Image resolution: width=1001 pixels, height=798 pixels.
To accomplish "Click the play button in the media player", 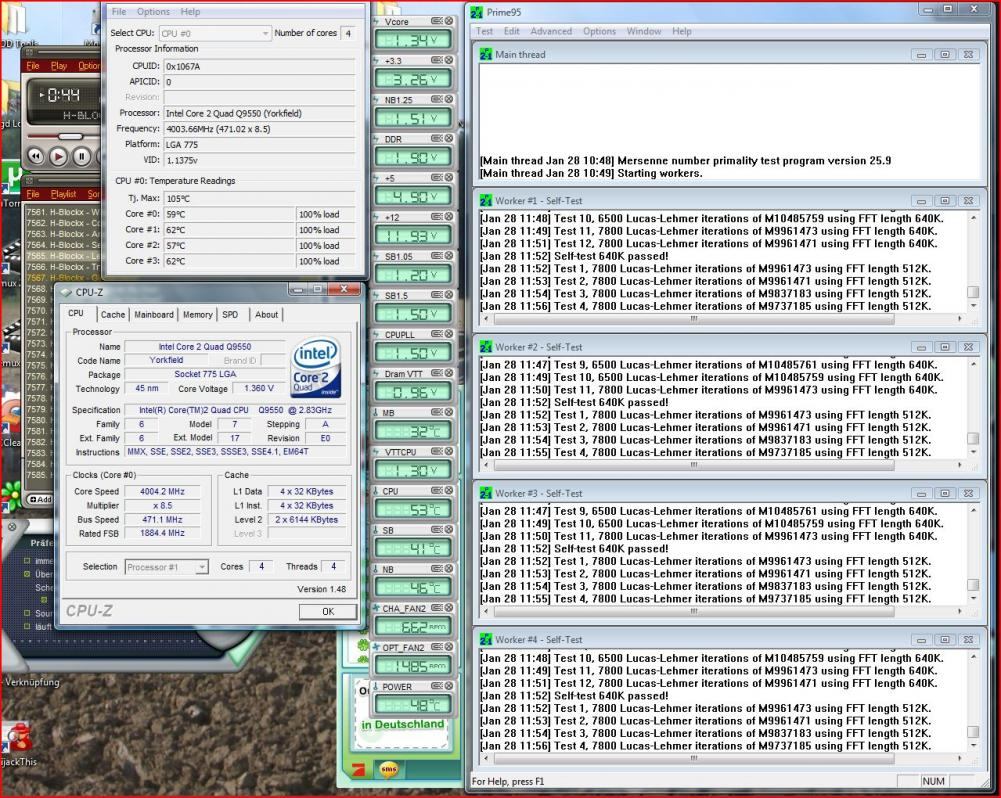I will click(x=58, y=156).
